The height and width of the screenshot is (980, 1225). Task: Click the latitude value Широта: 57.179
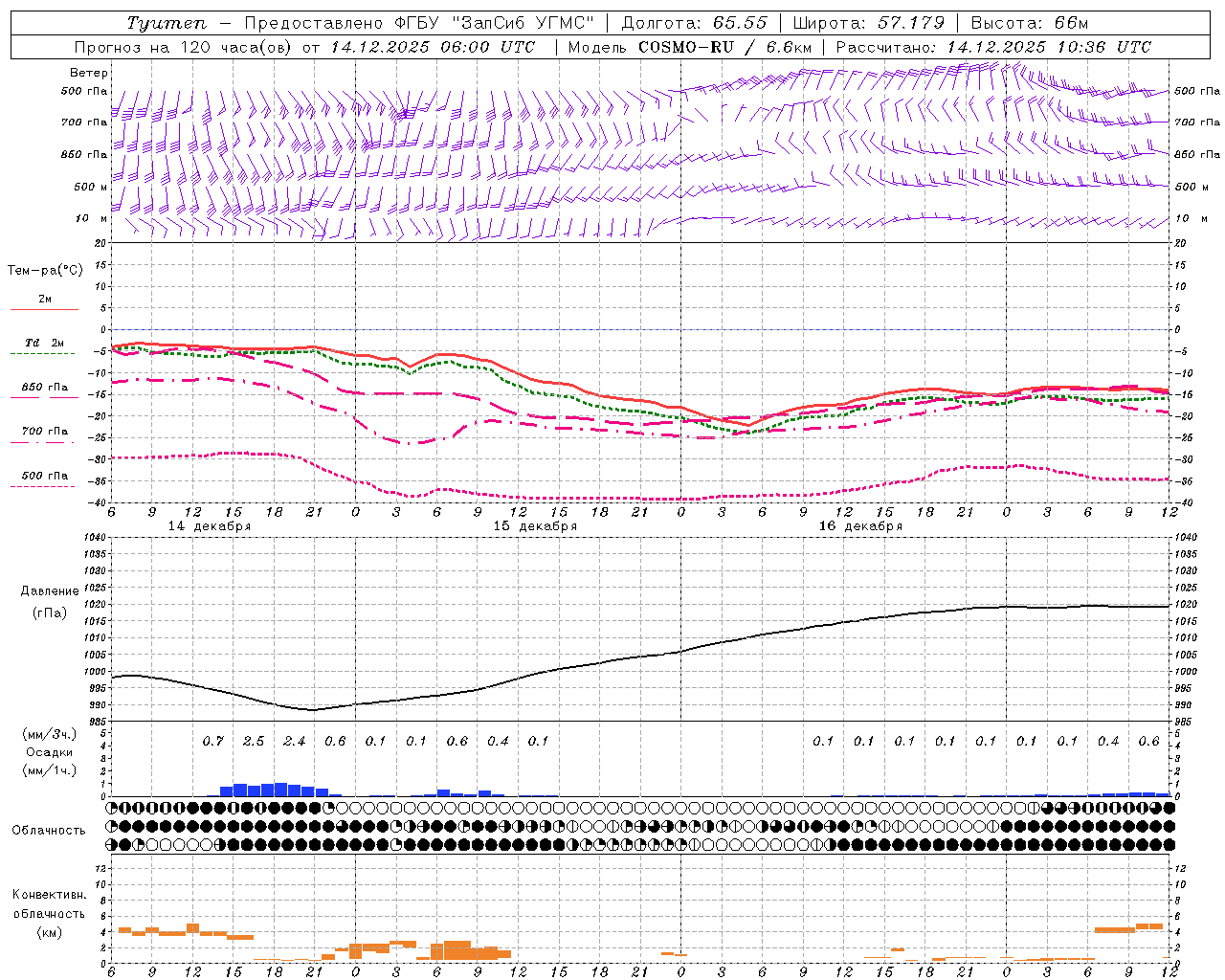pos(869,24)
